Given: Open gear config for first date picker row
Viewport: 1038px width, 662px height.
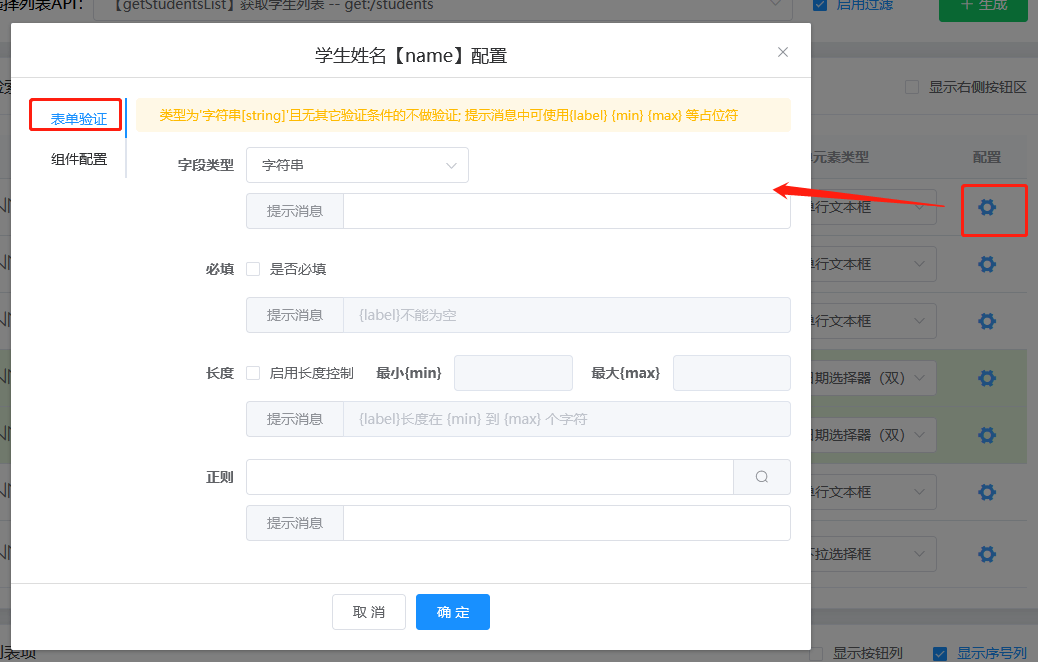Looking at the screenshot, I should 987,378.
